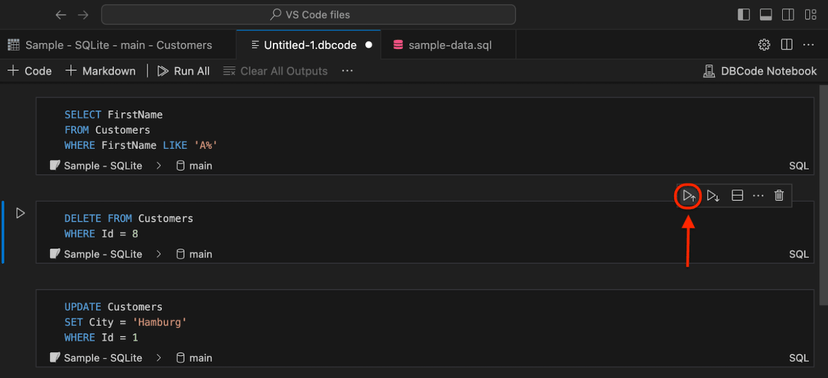Open the customize layout icon
Screen dimensions: 828x378
pyautogui.click(x=810, y=15)
